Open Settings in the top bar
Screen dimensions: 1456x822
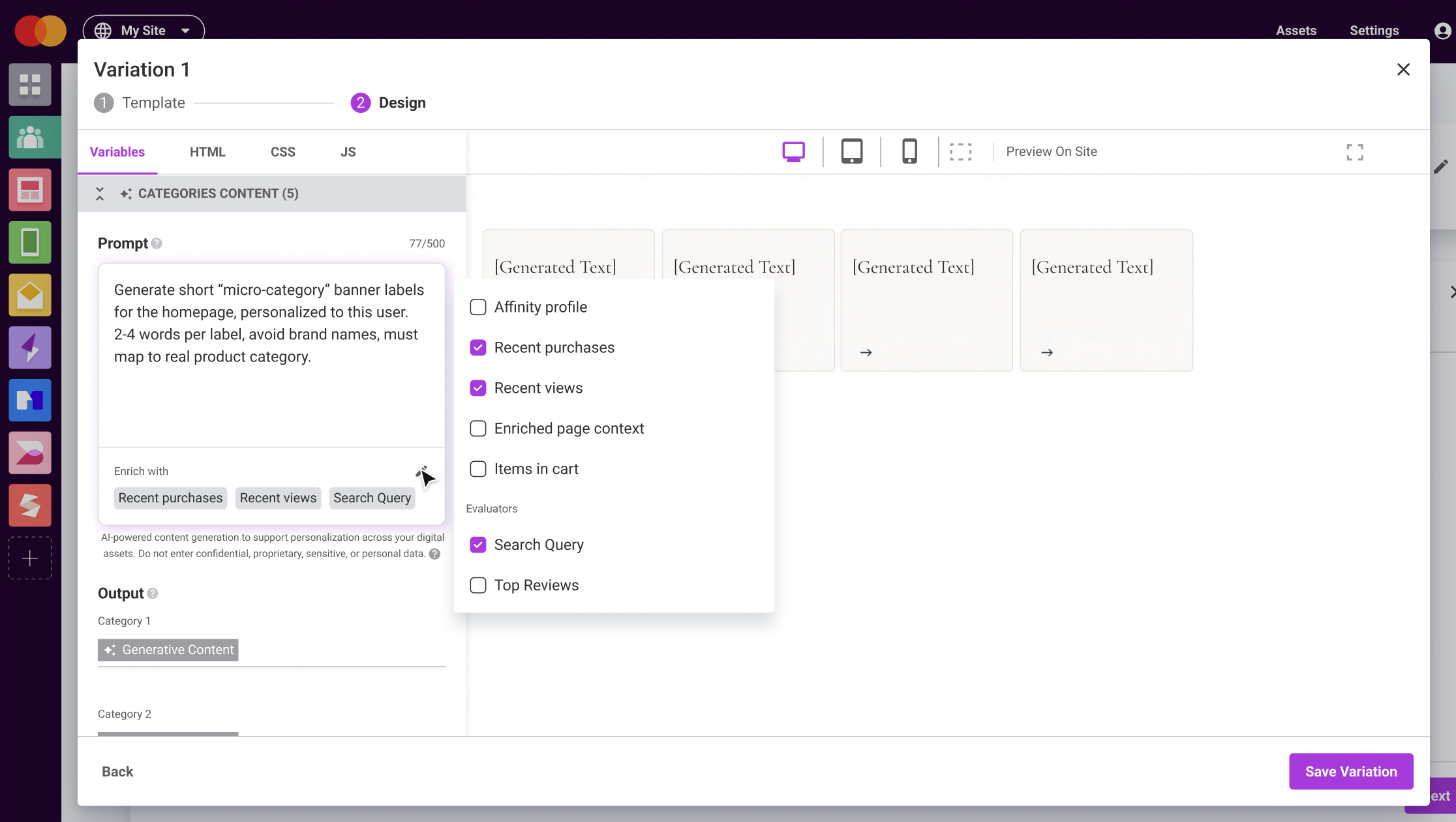pyautogui.click(x=1374, y=31)
